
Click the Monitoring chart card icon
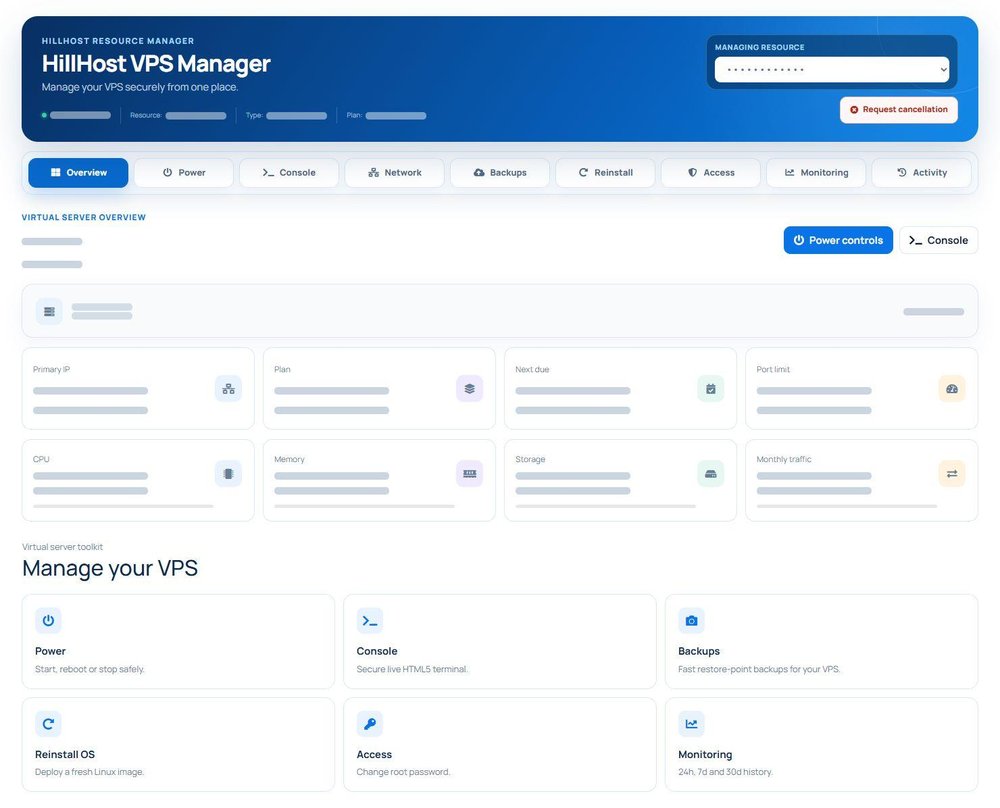[691, 724]
